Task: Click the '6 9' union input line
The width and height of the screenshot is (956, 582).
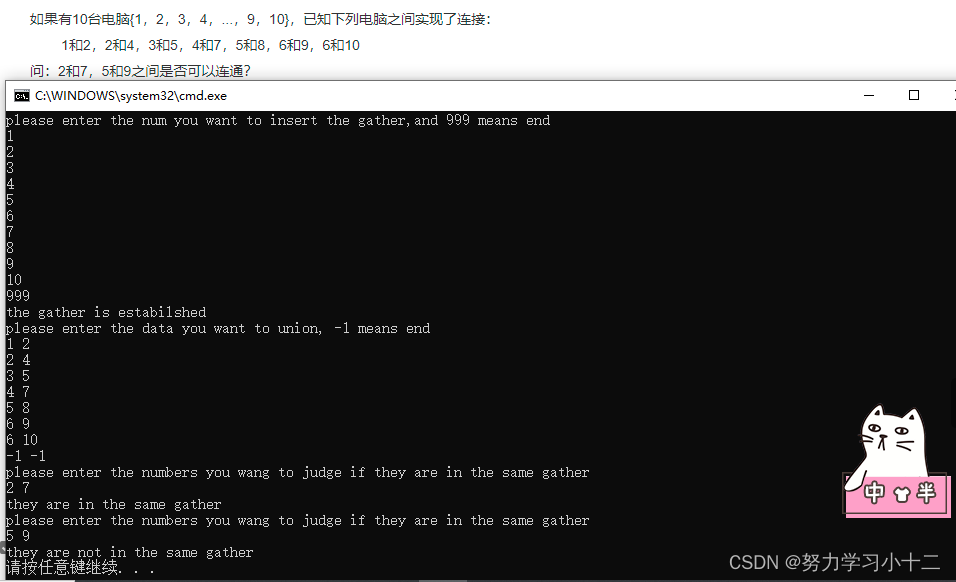Action: point(18,424)
